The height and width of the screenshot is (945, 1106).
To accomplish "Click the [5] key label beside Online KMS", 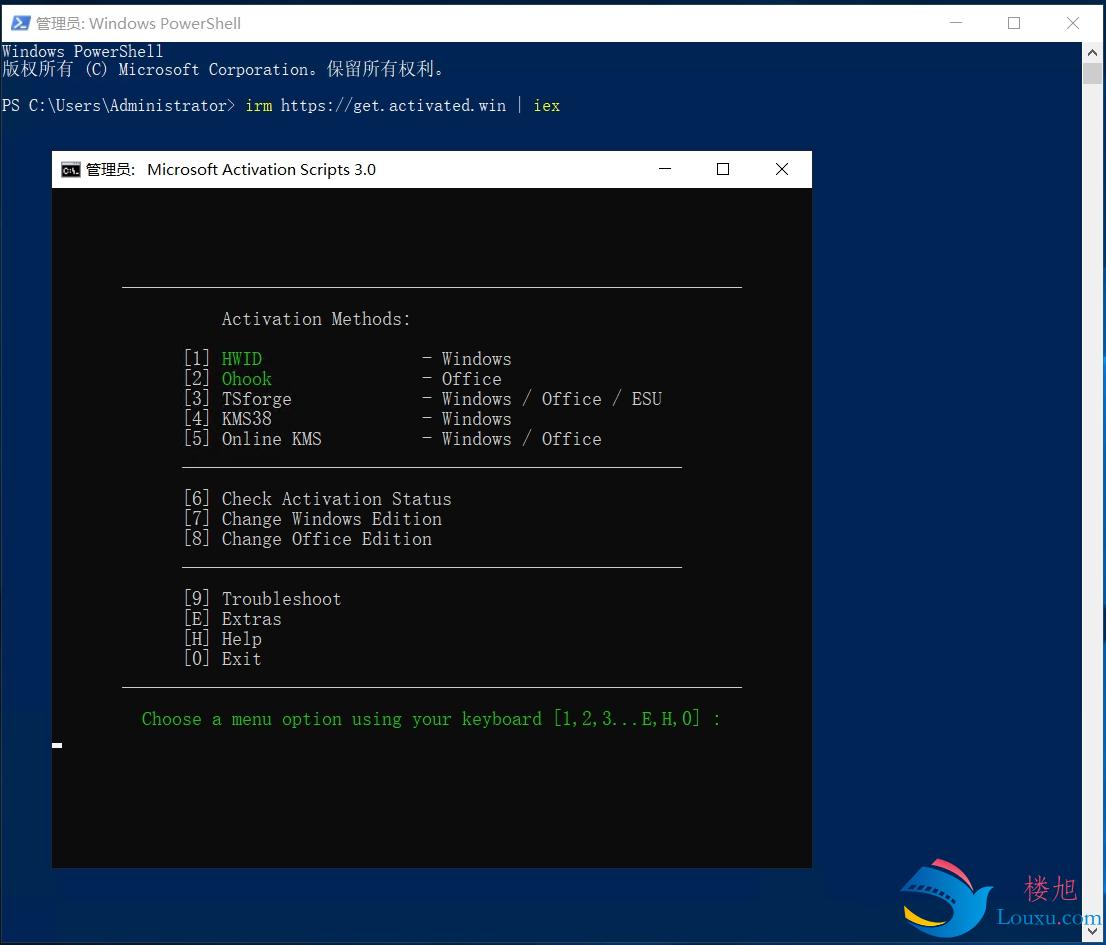I will tap(197, 439).
